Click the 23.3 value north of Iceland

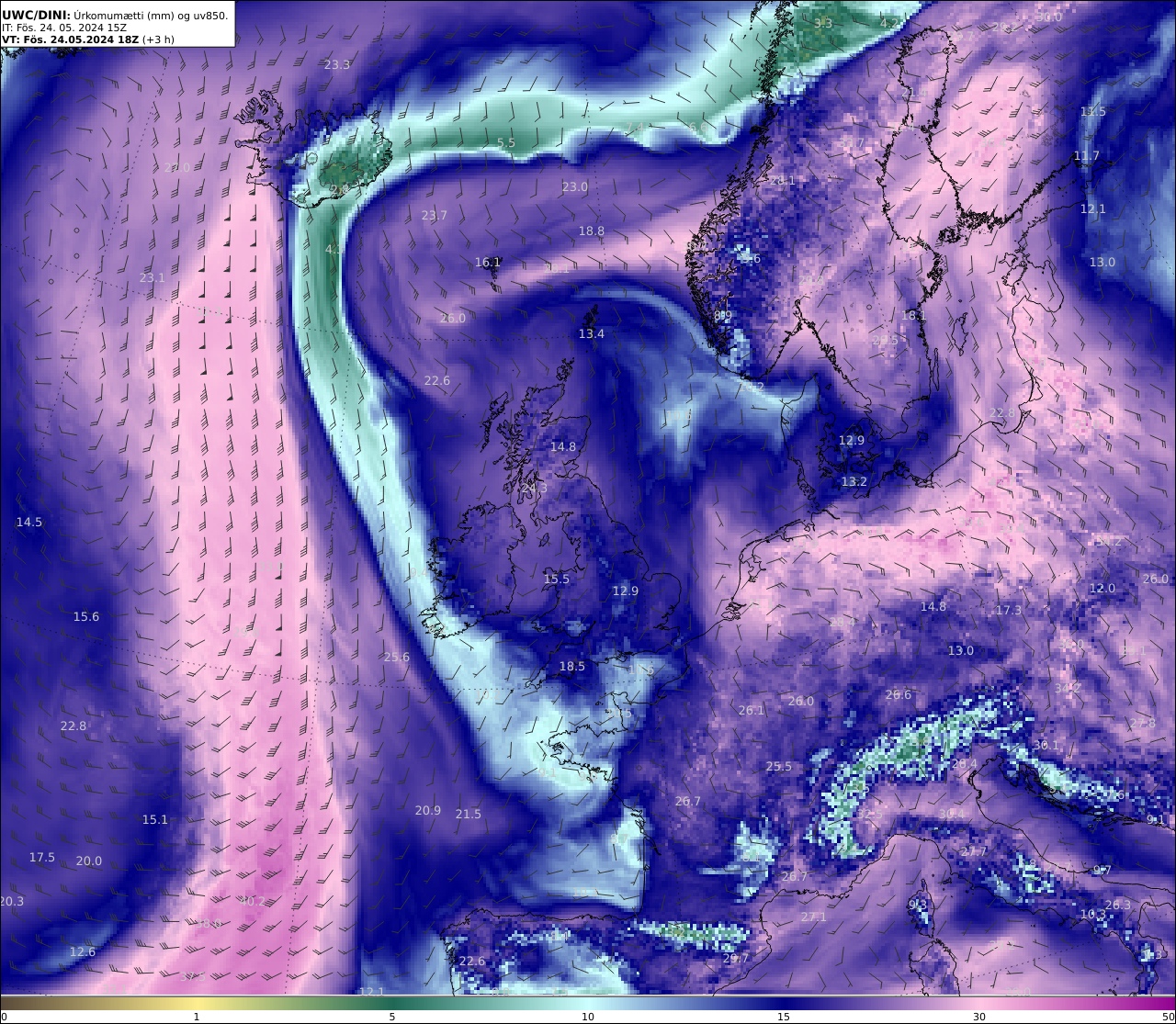337,64
